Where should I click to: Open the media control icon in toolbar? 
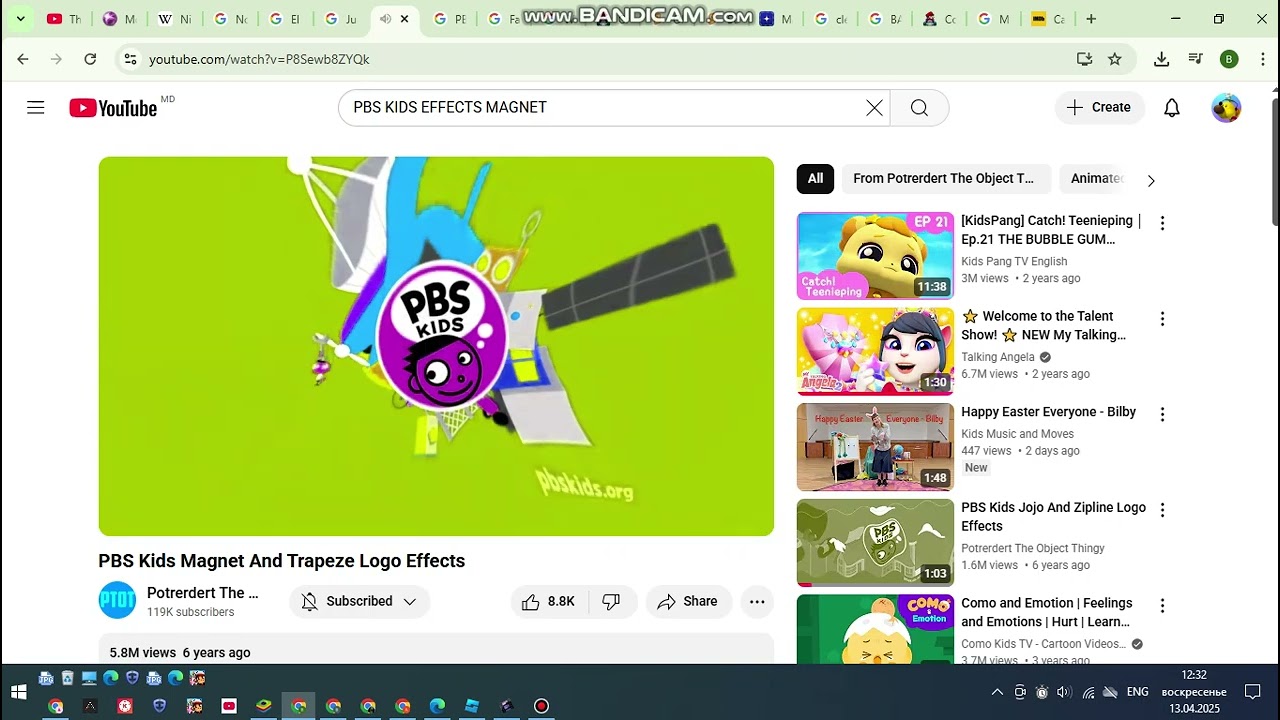tap(1195, 59)
